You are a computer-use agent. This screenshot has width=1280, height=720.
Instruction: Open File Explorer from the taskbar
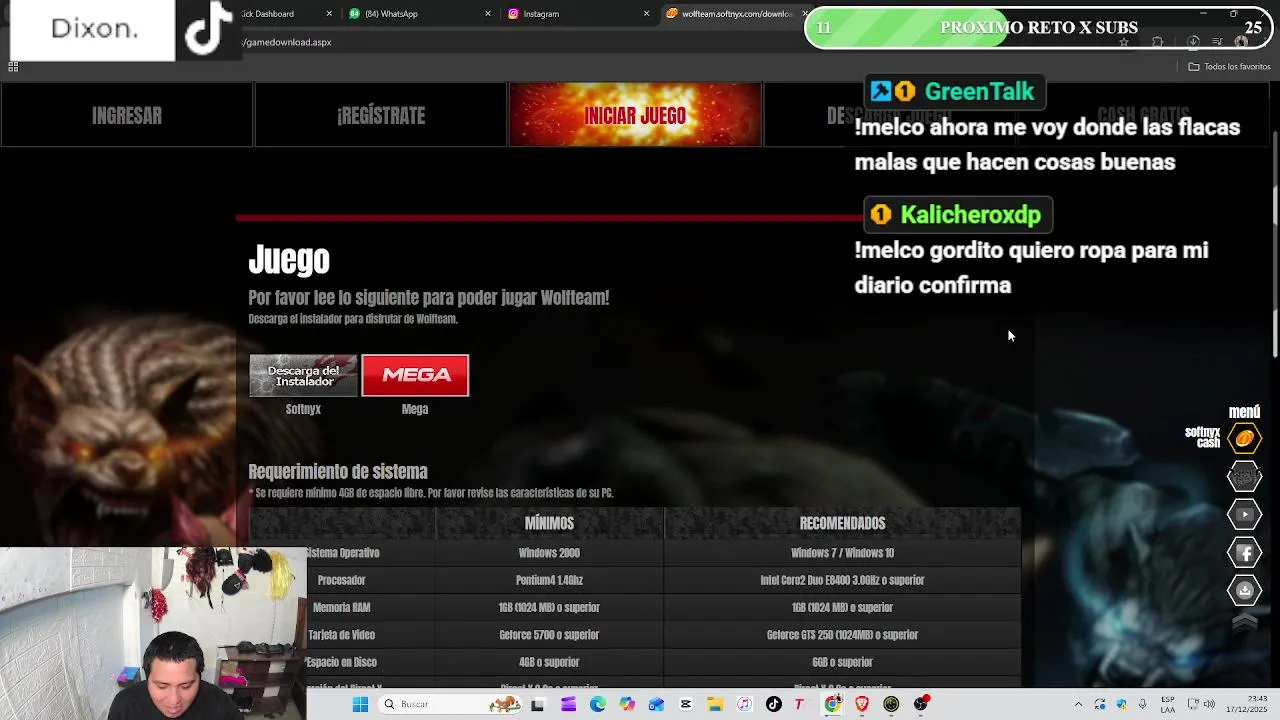click(715, 704)
